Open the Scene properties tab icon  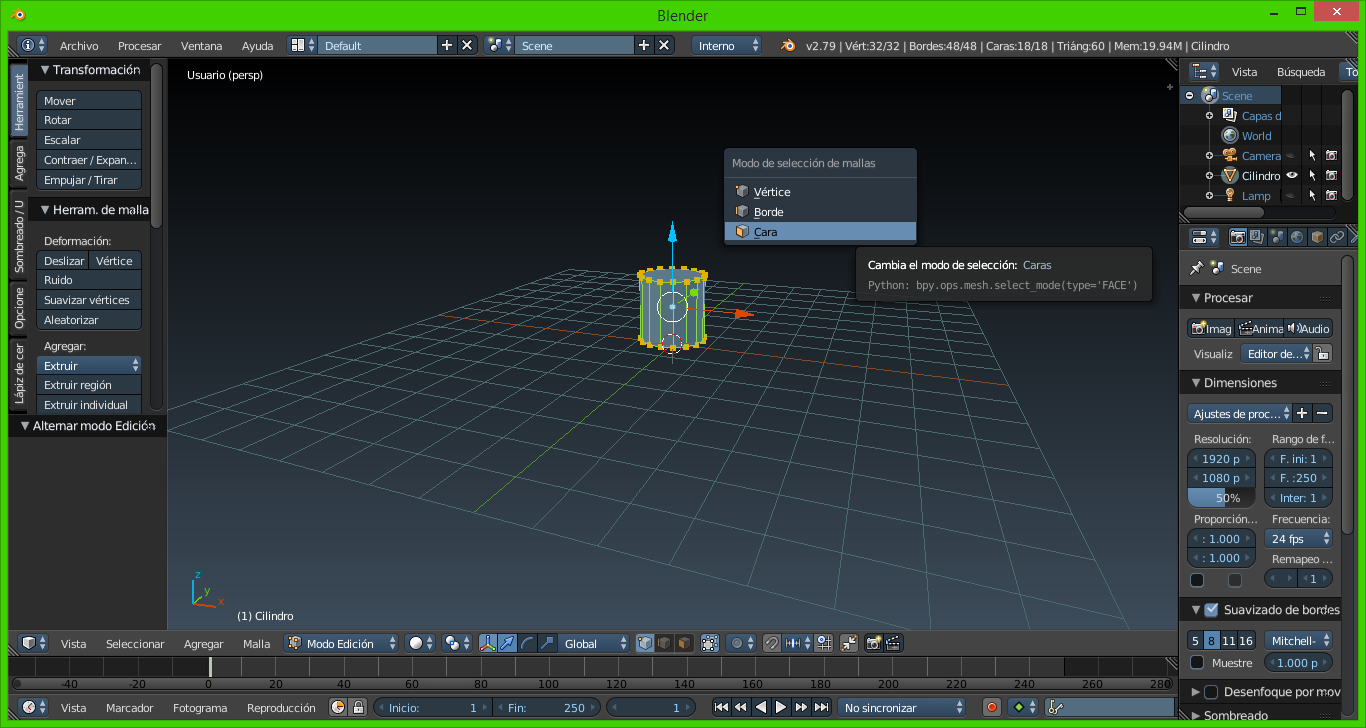(x=1277, y=237)
